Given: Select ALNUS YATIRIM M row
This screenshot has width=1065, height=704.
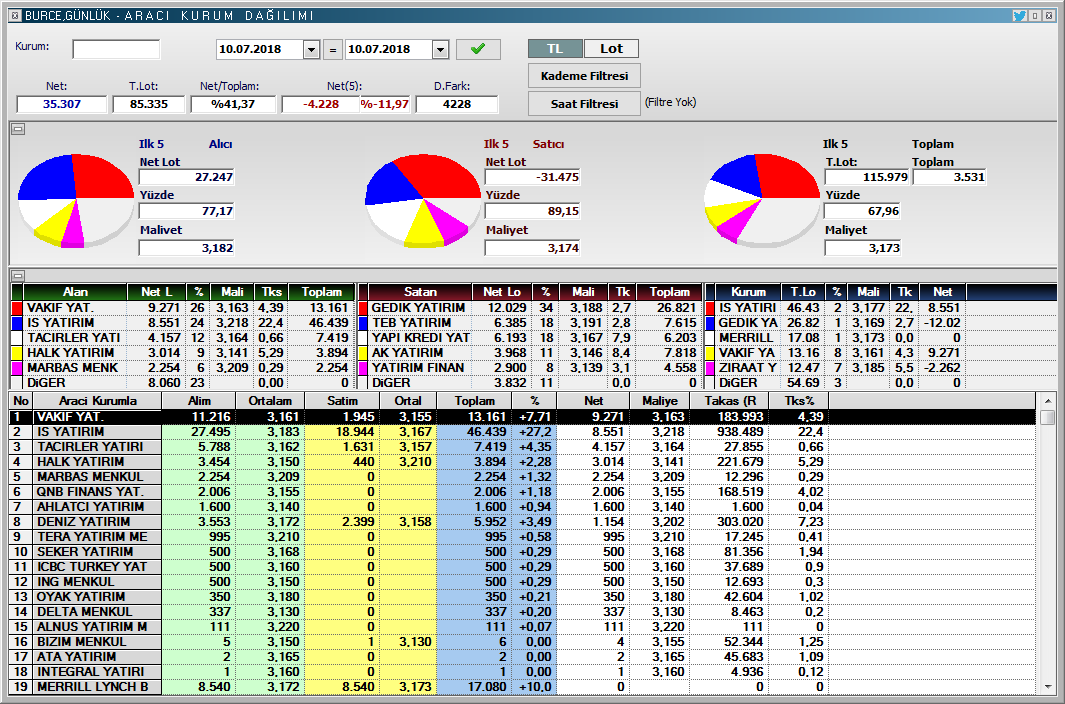Looking at the screenshot, I should pyautogui.click(x=522, y=627).
